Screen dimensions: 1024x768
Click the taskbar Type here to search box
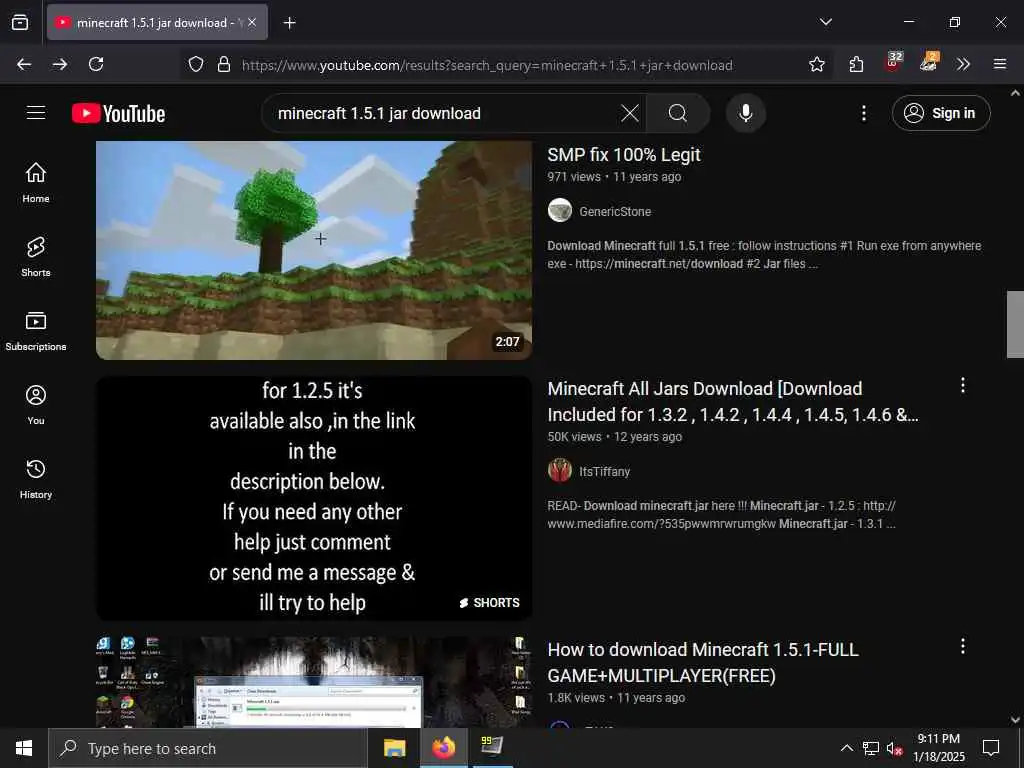pos(208,748)
